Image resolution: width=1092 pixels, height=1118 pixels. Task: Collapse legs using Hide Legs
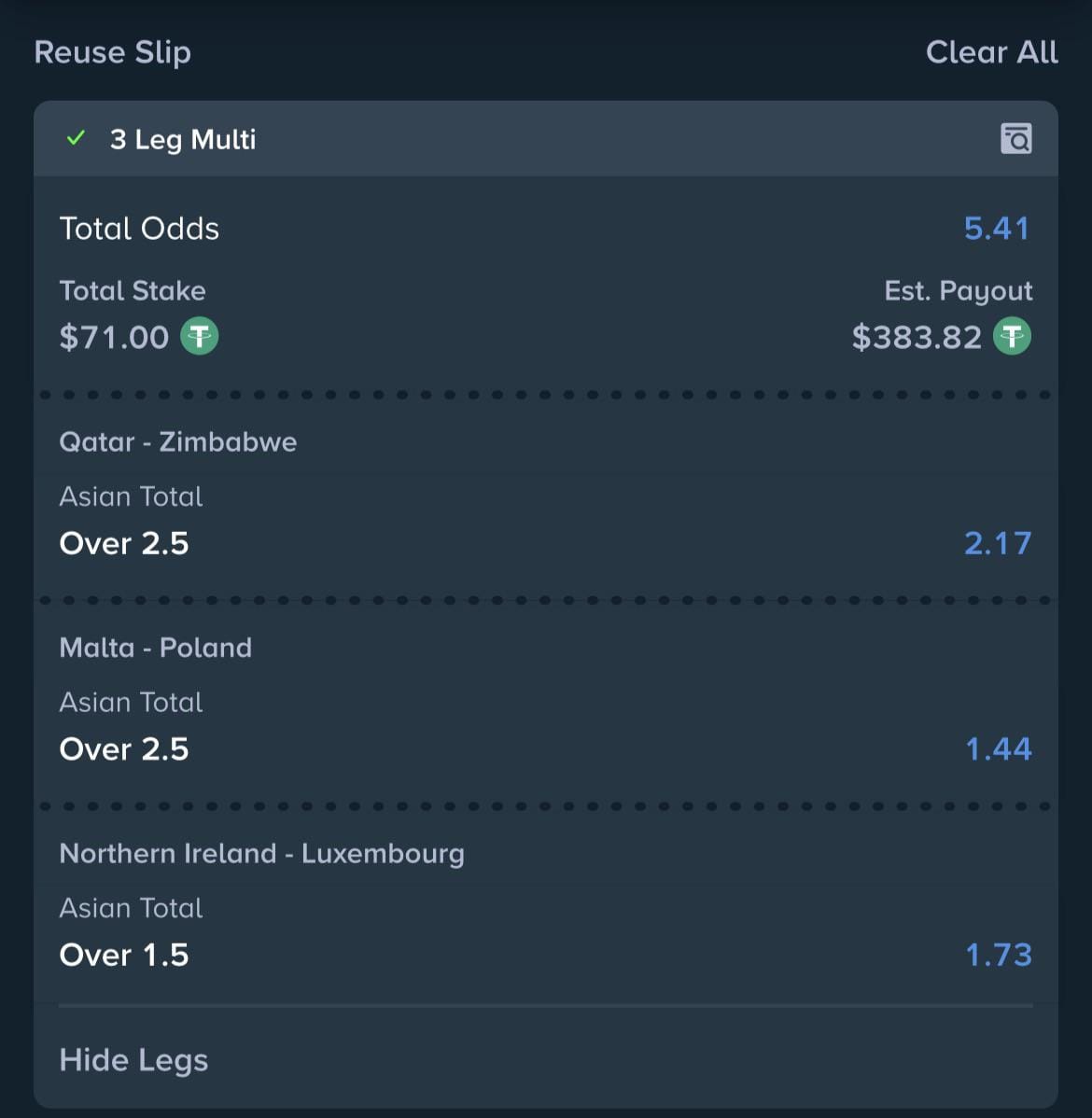click(133, 1059)
